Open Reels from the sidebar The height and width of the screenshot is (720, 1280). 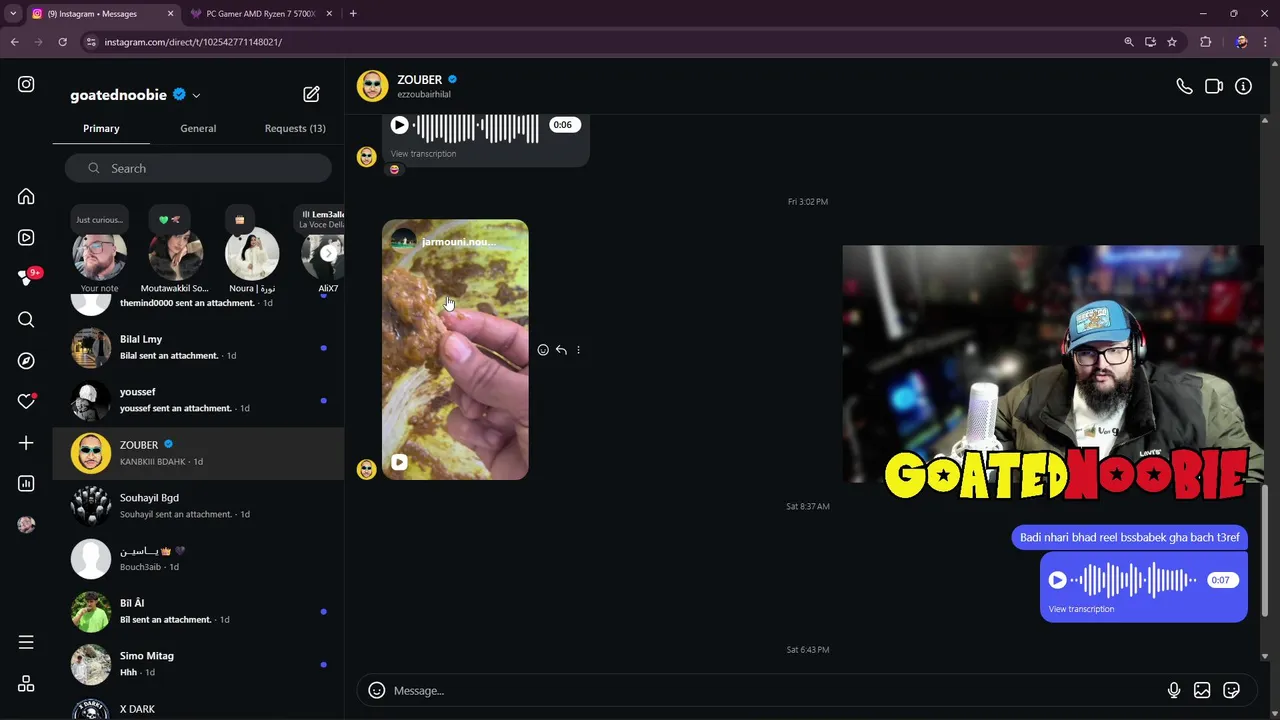click(26, 238)
